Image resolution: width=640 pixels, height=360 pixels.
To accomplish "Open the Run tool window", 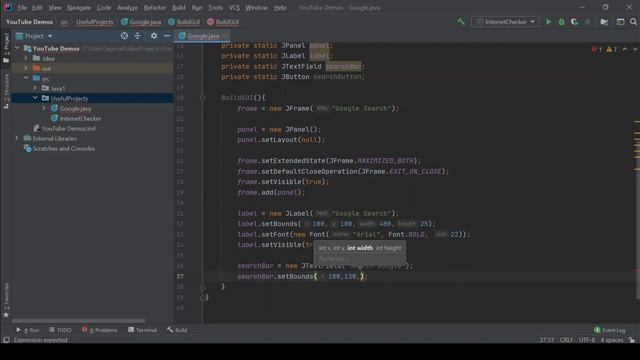I will 28,330.
